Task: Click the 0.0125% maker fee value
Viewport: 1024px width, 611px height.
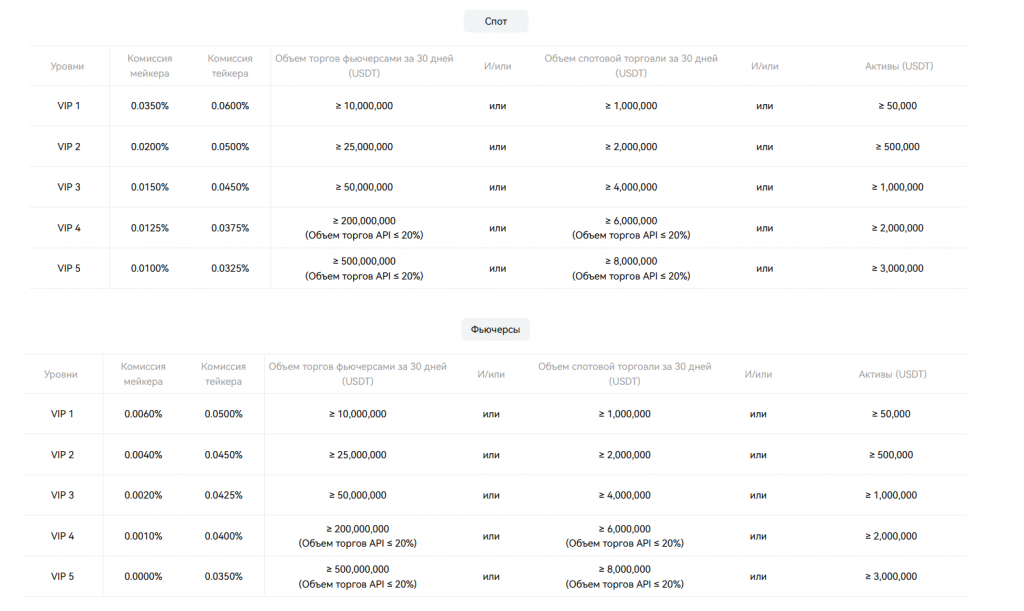Action: (x=150, y=228)
